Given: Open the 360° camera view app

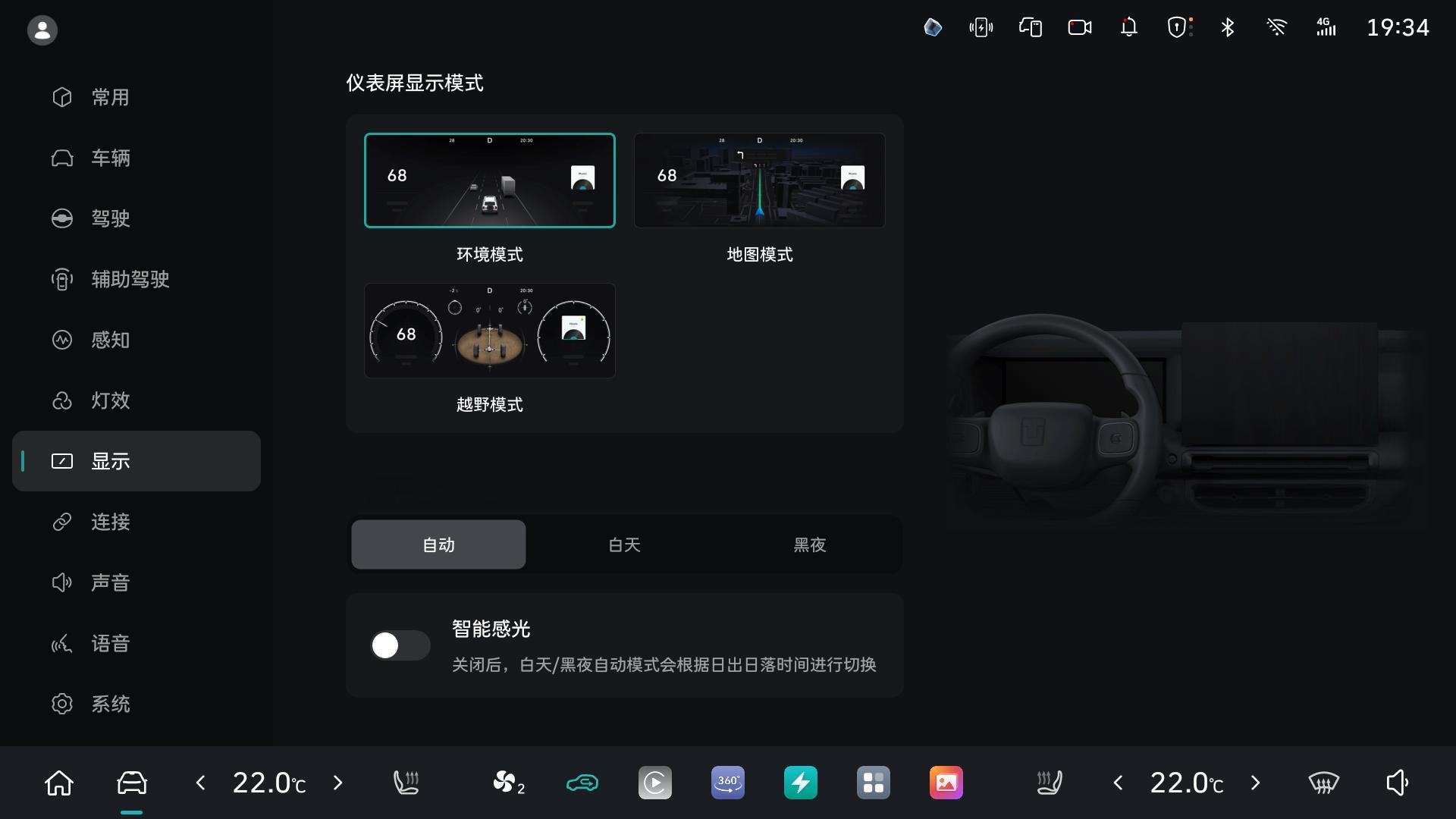Looking at the screenshot, I should click(727, 783).
